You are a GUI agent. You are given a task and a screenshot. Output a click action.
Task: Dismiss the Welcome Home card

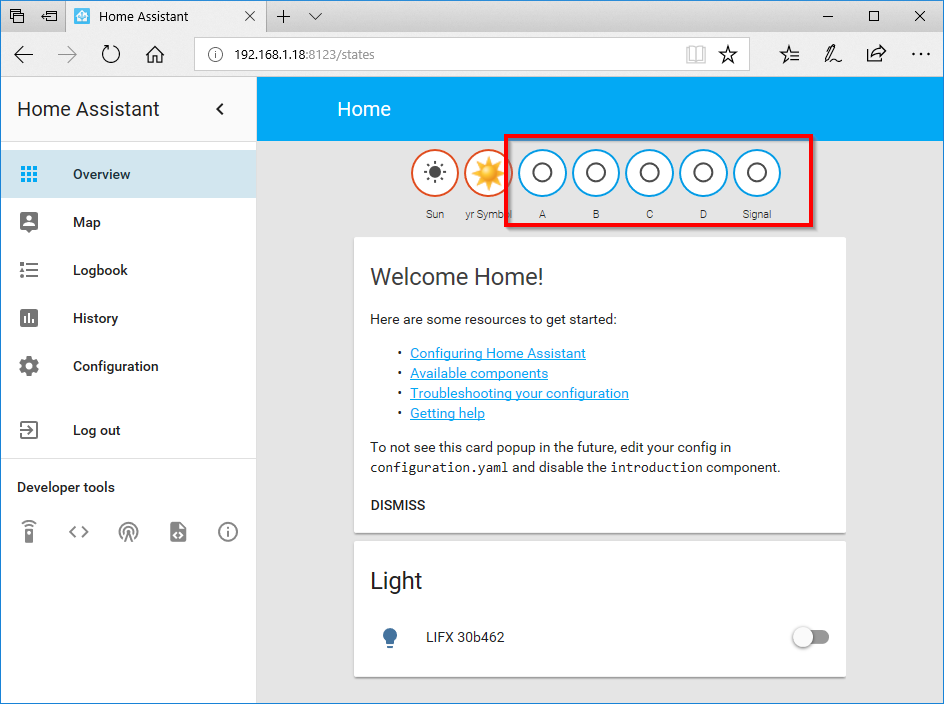pos(398,505)
